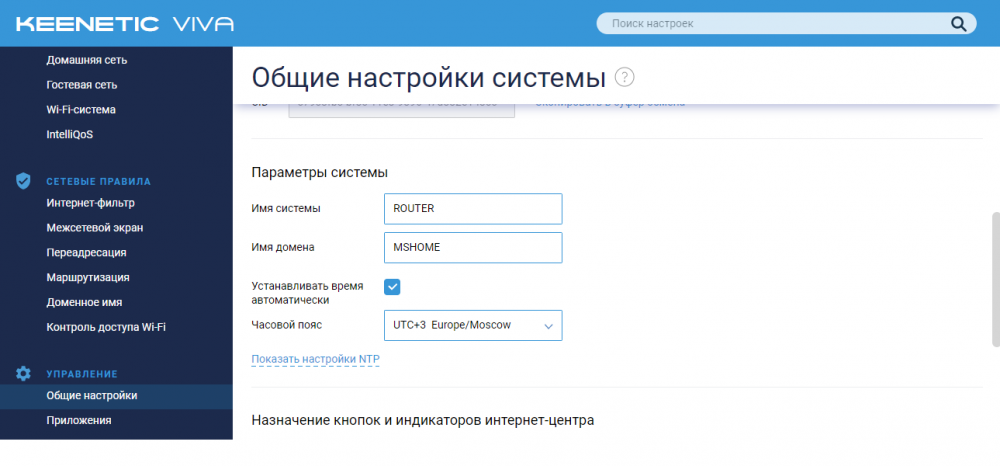
Task: Go to Маршрутизация section
Action: pos(88,277)
